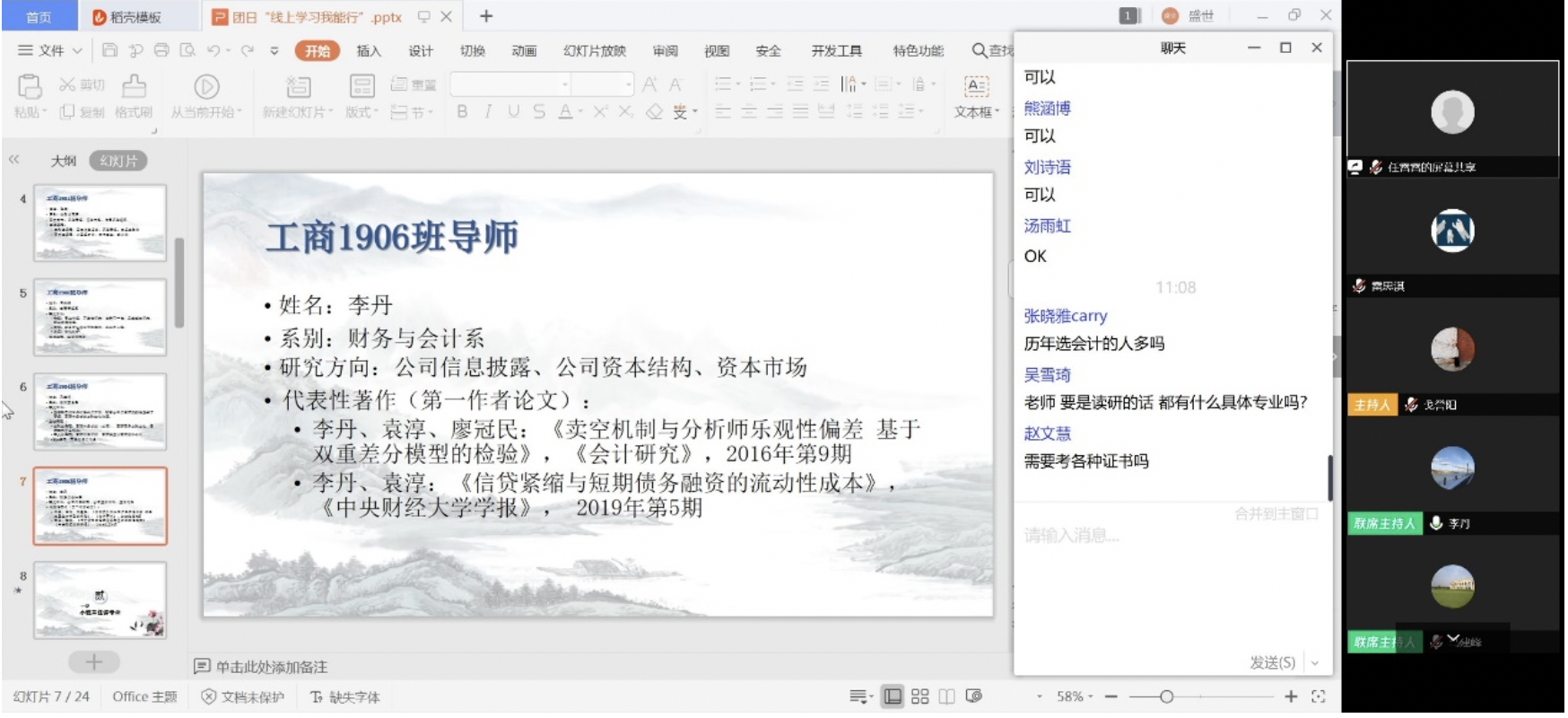The image size is (1568, 718).
Task: Toggle italic formatting
Action: [x=488, y=111]
